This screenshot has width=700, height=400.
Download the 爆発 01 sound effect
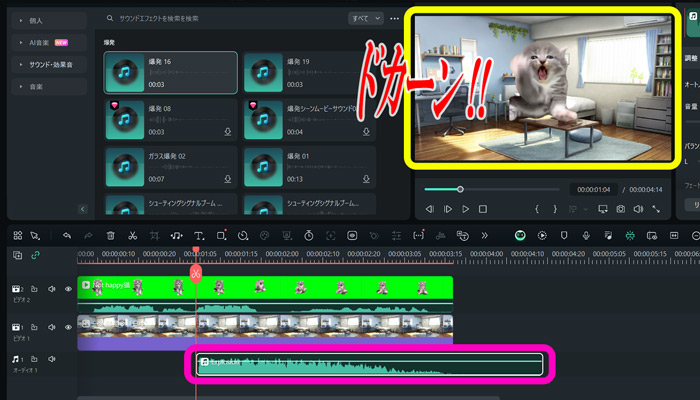point(366,179)
